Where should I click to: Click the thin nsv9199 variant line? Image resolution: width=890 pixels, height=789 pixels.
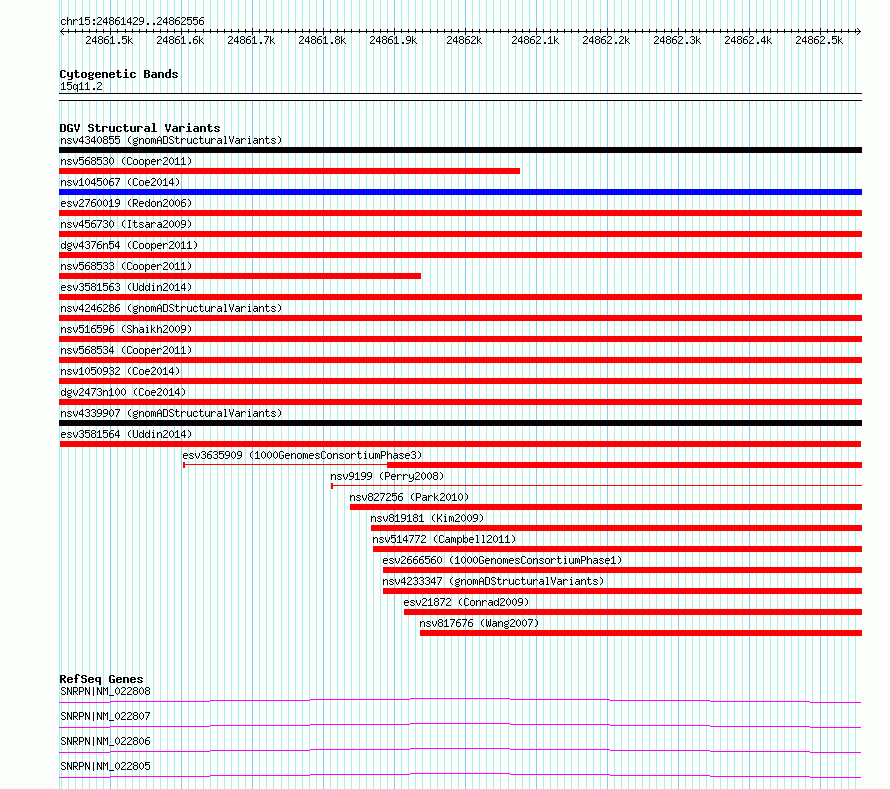click(597, 486)
